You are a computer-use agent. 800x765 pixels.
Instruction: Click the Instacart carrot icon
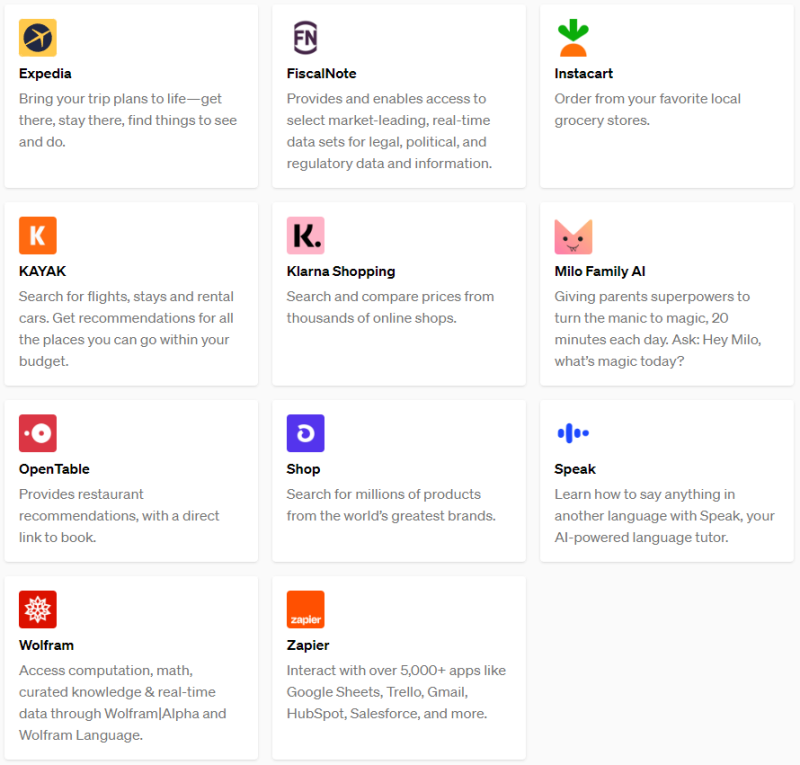(573, 38)
